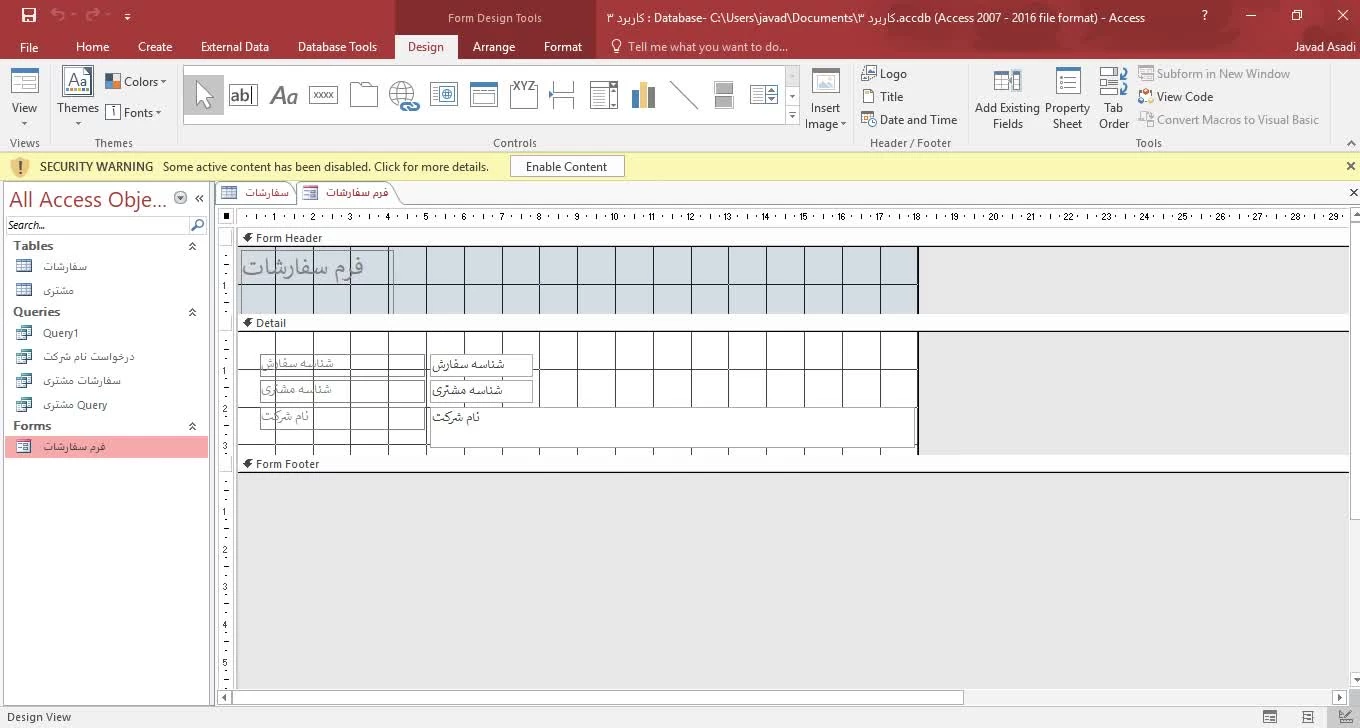
Task: Open Add Existing Fields pane
Action: click(1007, 99)
